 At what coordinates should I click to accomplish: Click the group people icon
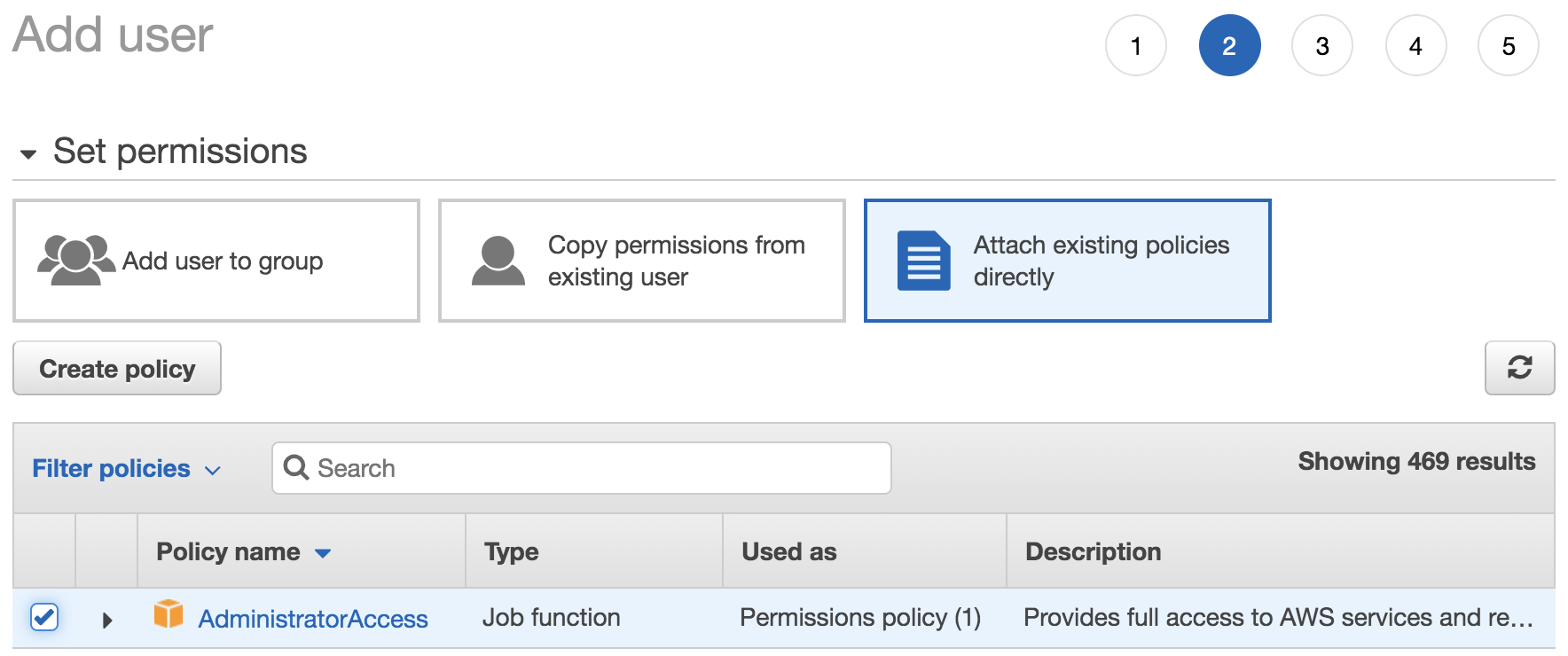click(75, 260)
